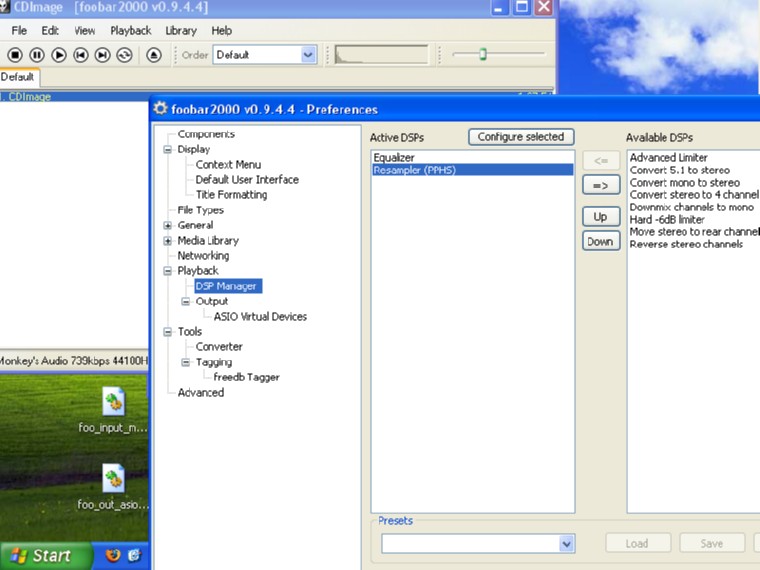Viewport: 760px width, 570px height.
Task: Click the Pause button in toolbar
Action: [37, 55]
